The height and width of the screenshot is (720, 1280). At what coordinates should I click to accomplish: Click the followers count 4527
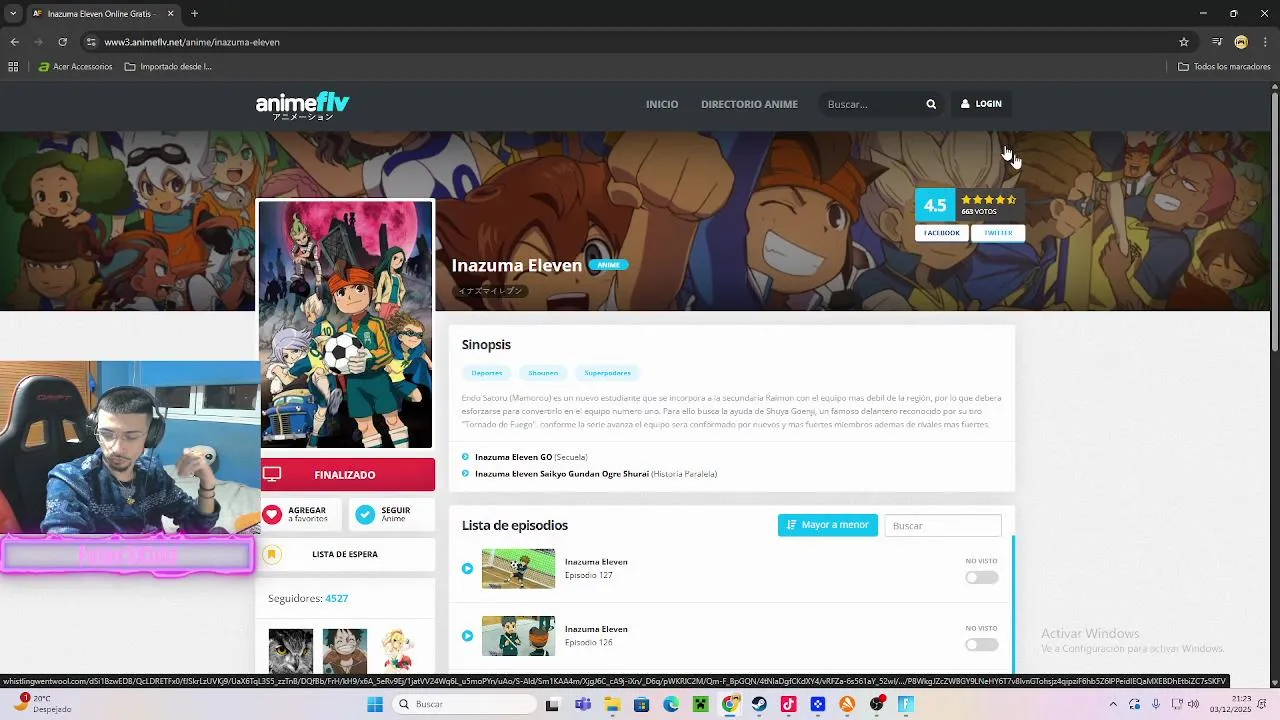coord(336,598)
